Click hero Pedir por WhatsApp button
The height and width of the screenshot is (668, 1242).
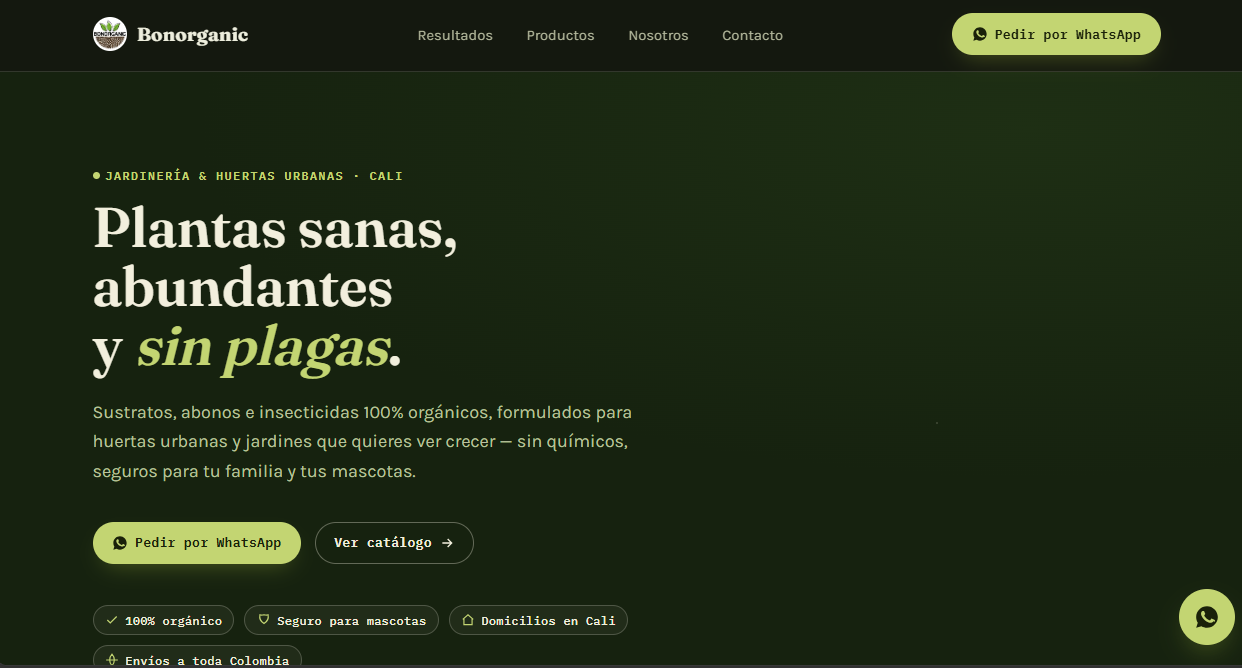pyautogui.click(x=197, y=543)
